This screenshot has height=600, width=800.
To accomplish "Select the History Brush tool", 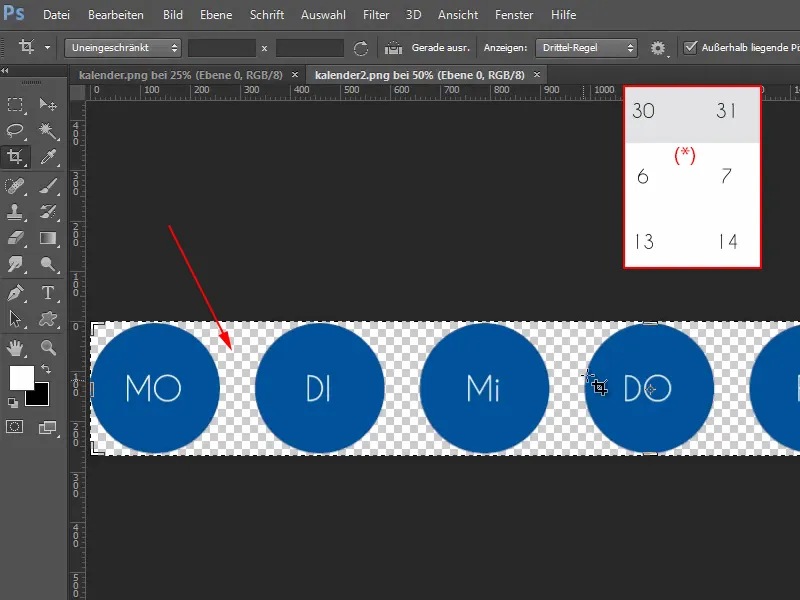I will 48,212.
